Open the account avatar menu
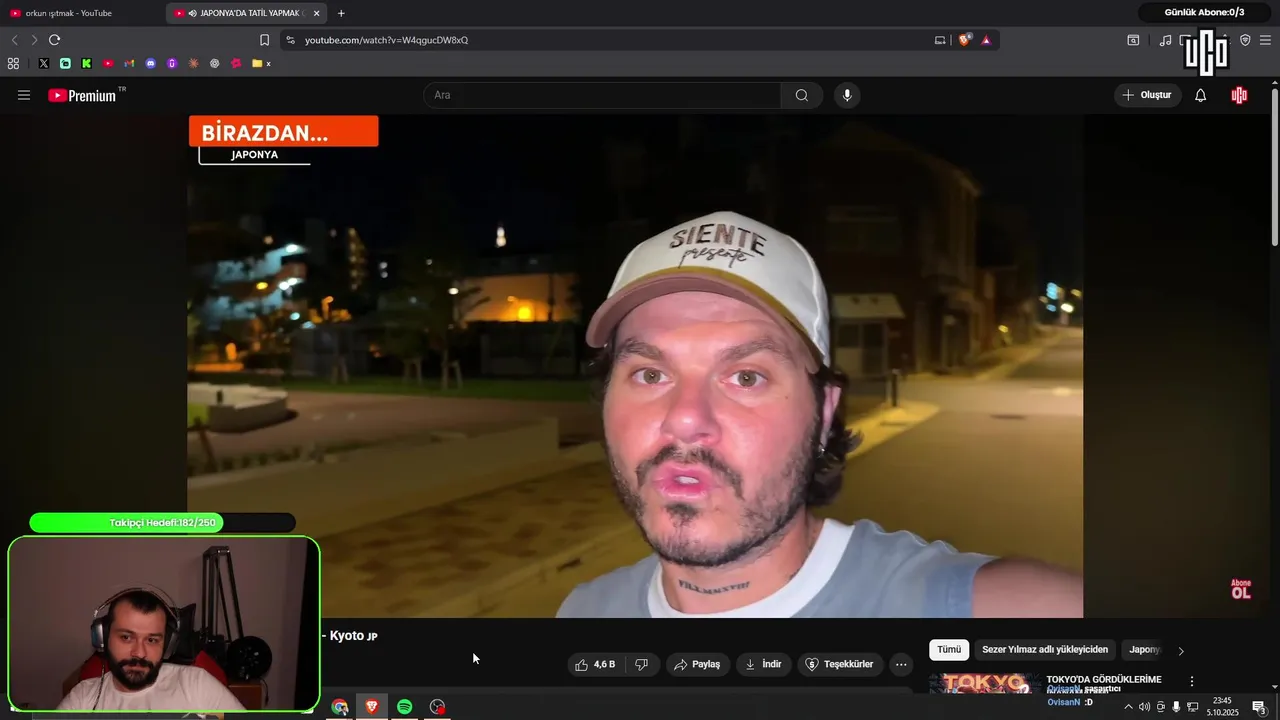1280x720 pixels. 1240,95
